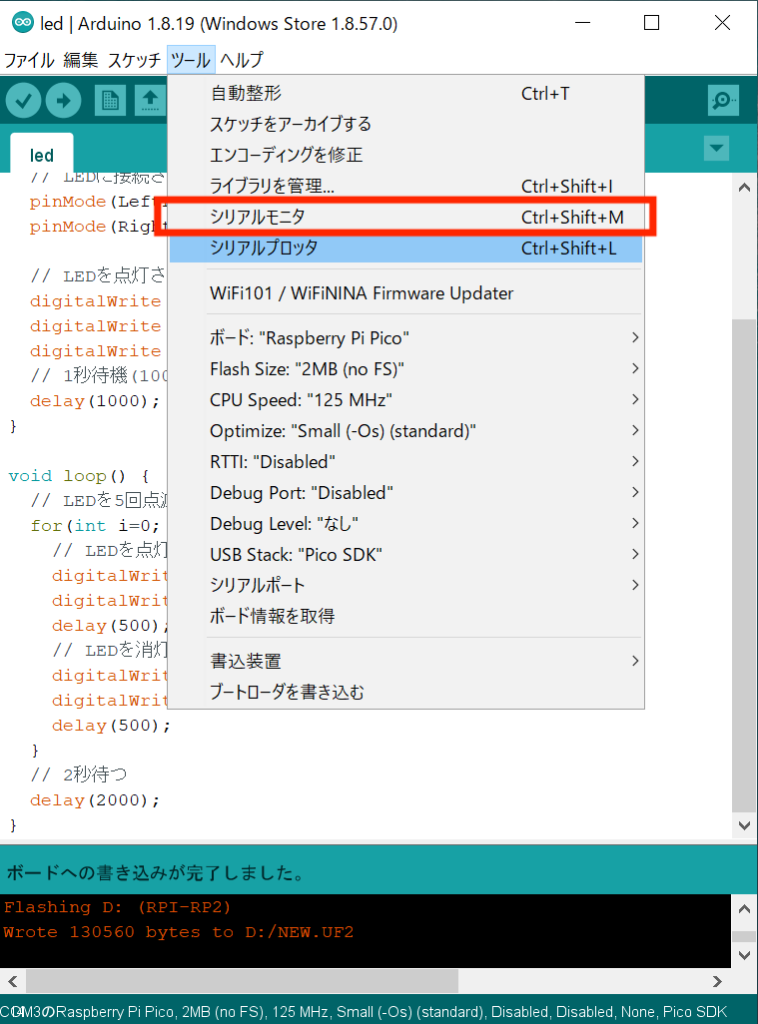The width and height of the screenshot is (758, 1024).
Task: Open the 編集 menu
Action: pos(81,60)
